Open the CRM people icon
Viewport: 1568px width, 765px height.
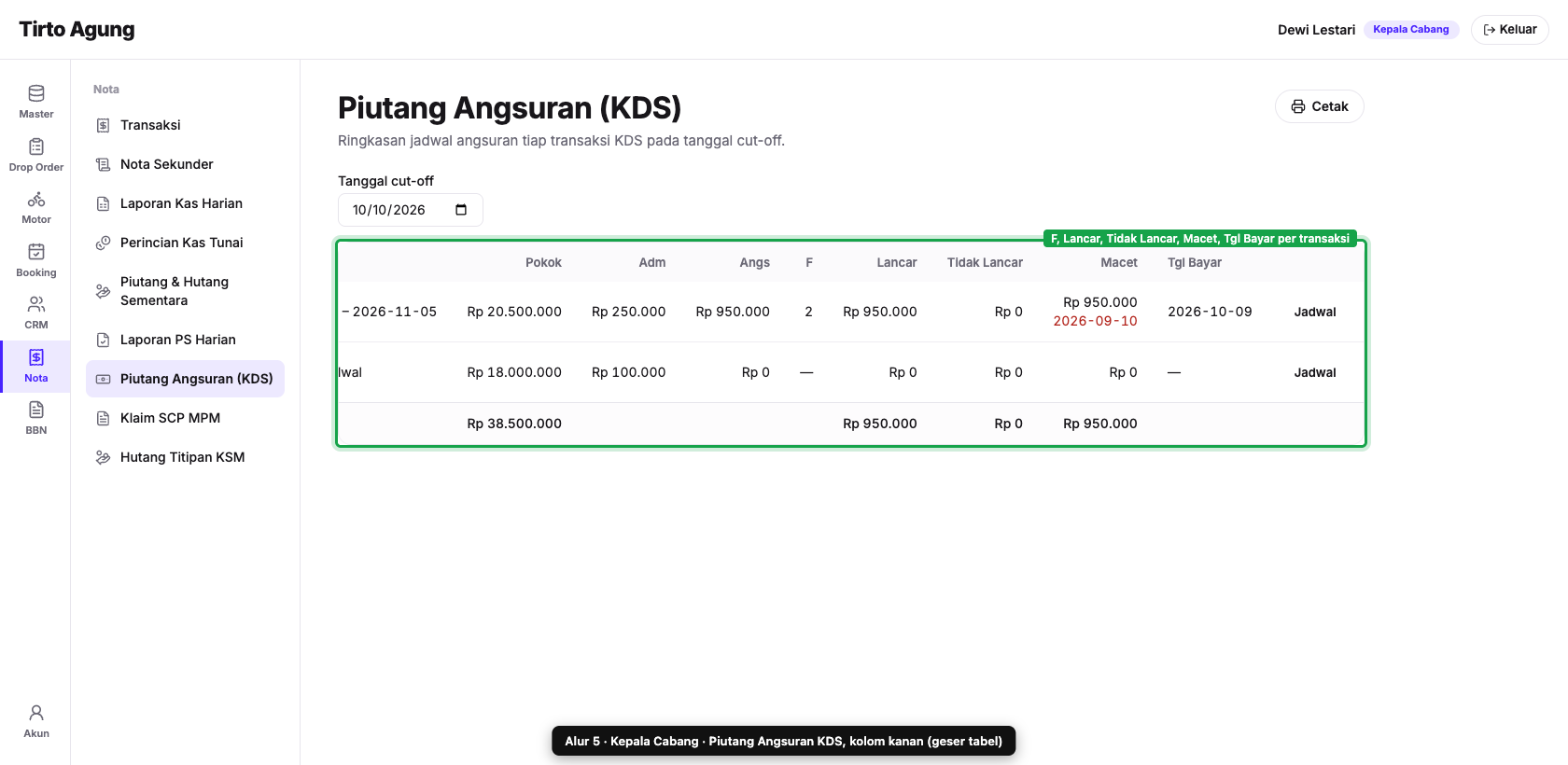click(36, 304)
